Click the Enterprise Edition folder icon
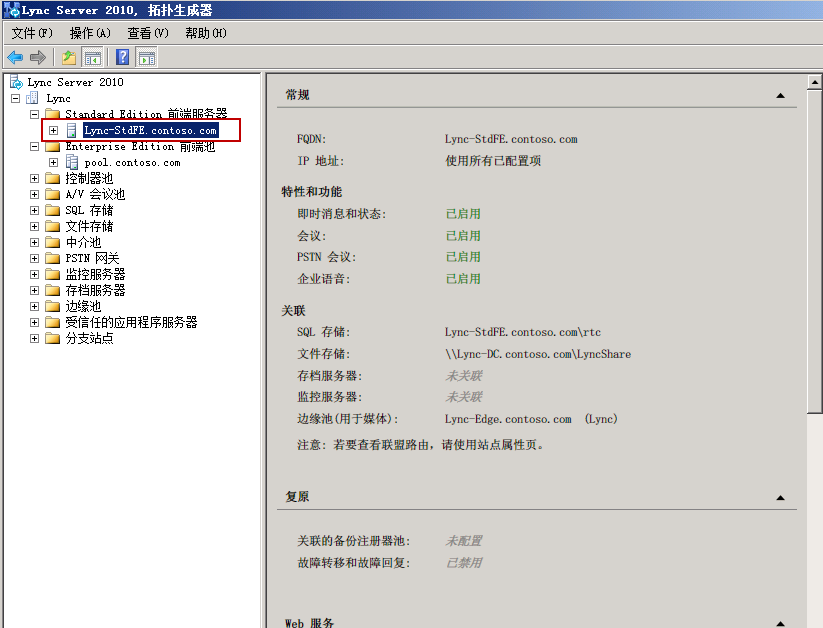823x628 pixels. (52, 146)
